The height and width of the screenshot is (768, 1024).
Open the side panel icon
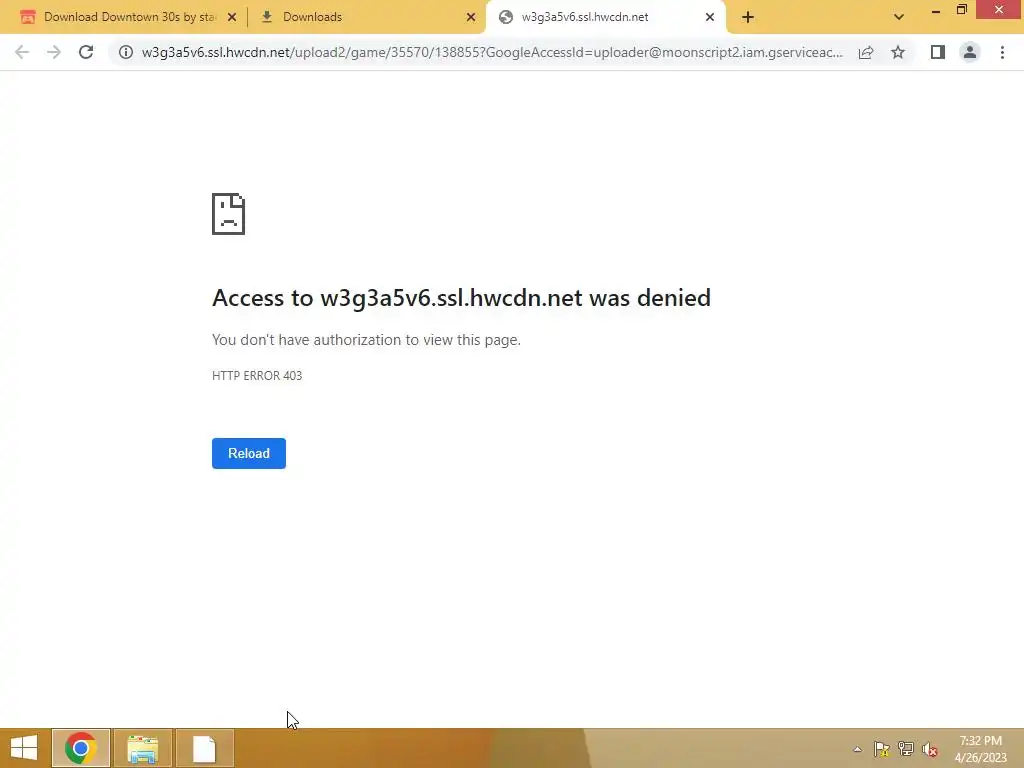[938, 52]
